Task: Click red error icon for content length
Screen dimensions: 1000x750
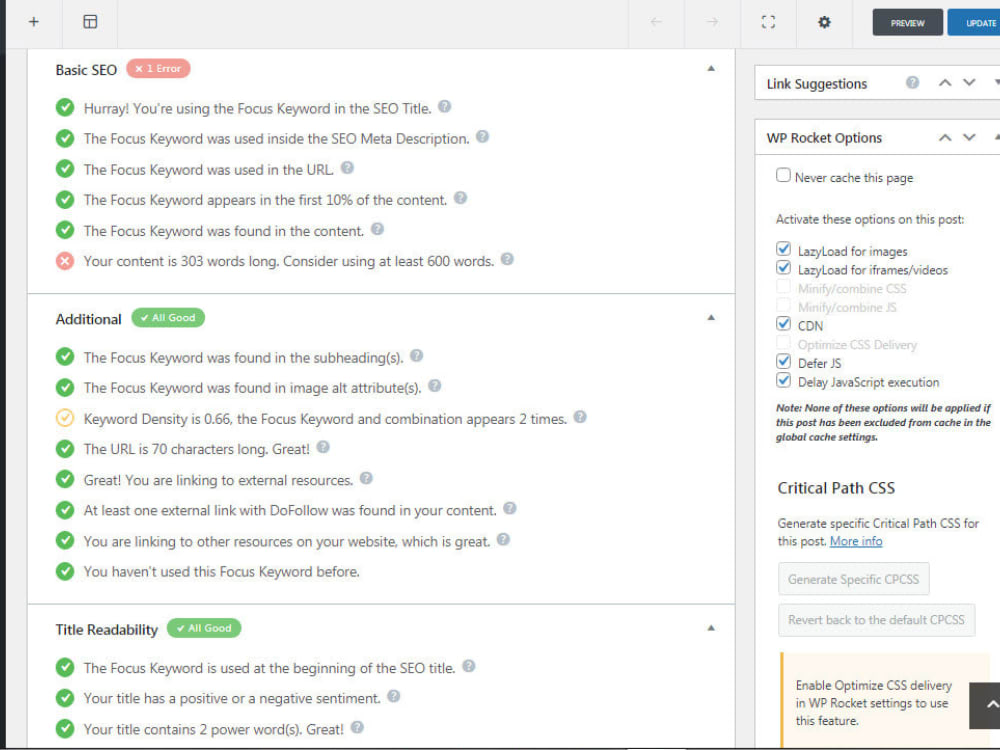Action: [x=64, y=261]
